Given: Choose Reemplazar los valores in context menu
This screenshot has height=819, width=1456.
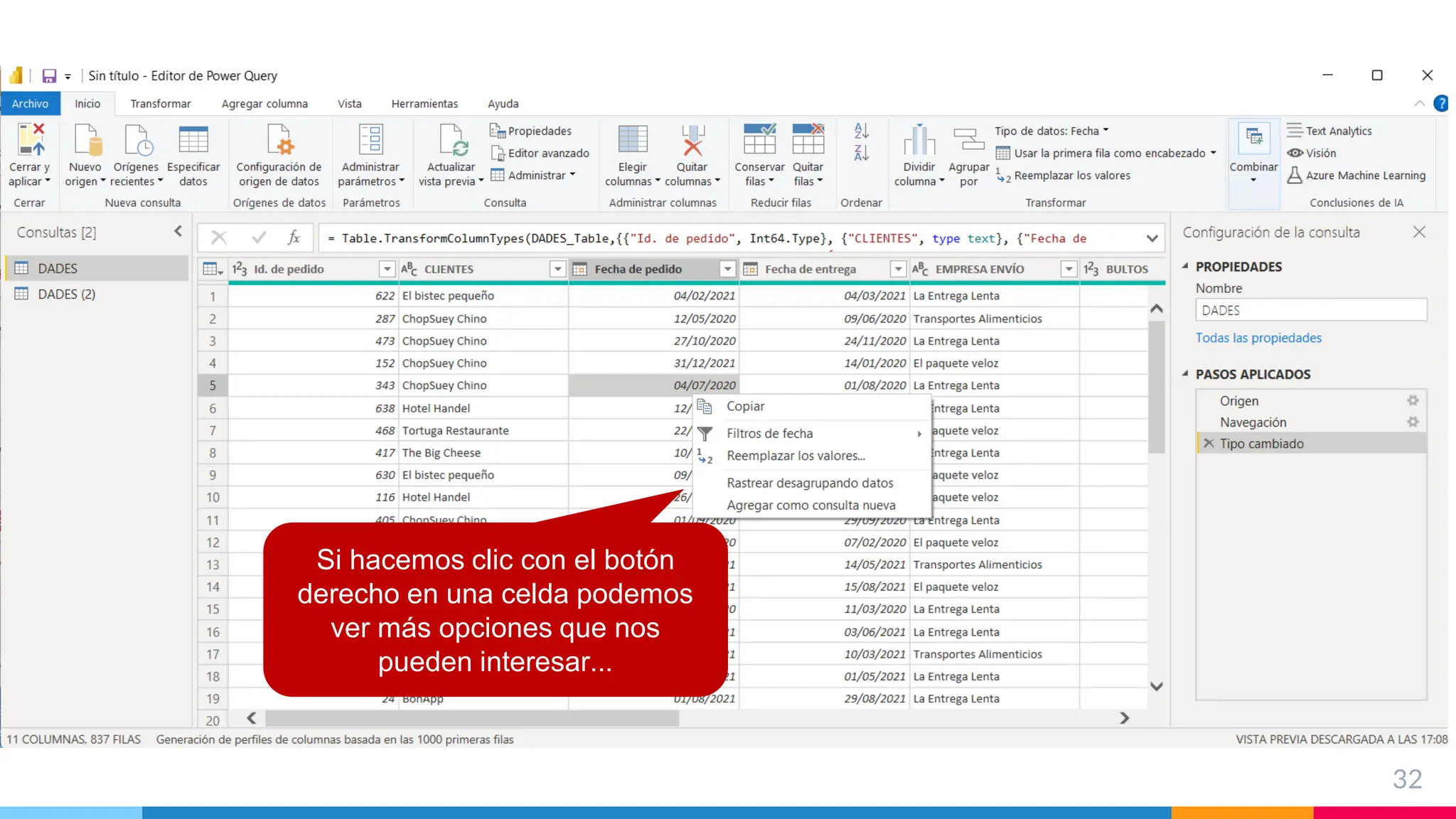Looking at the screenshot, I should (x=796, y=456).
